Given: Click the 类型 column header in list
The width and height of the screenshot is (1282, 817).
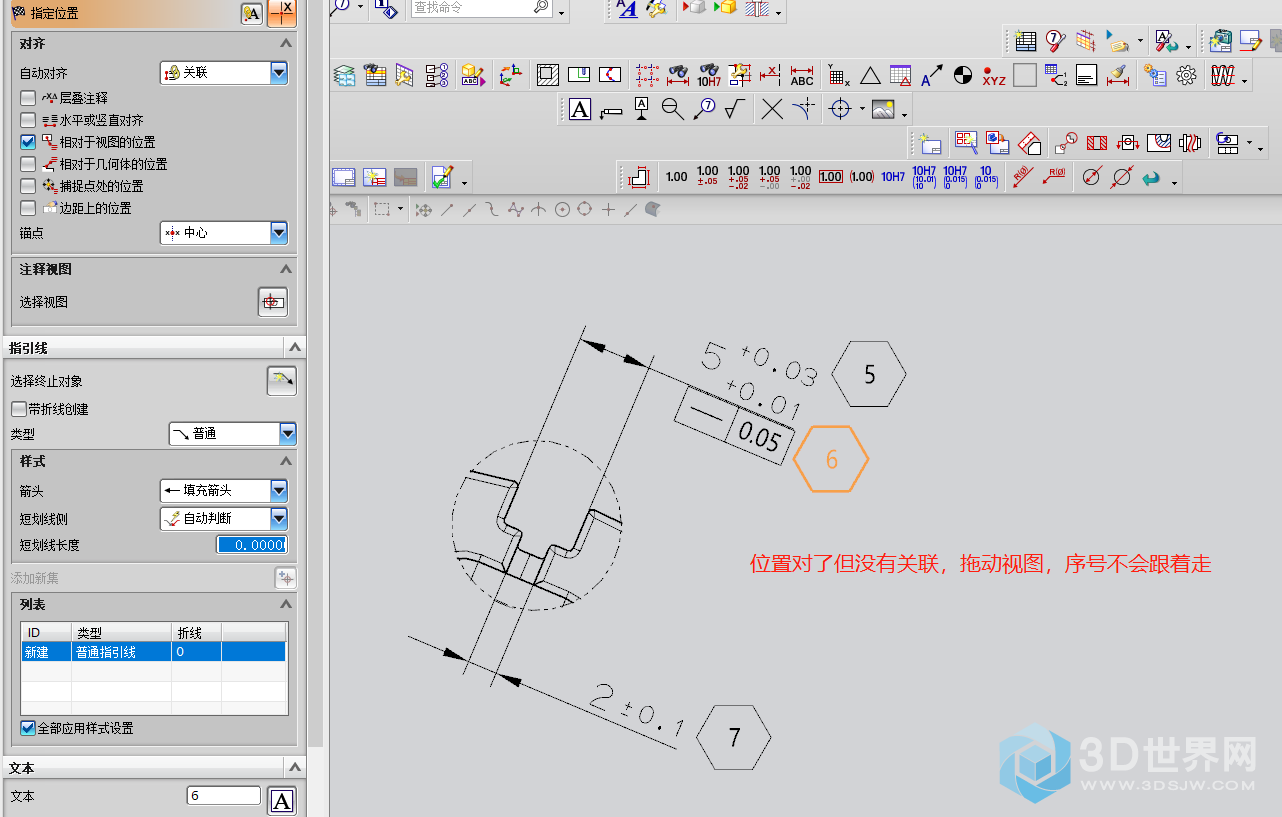Looking at the screenshot, I should coord(121,633).
